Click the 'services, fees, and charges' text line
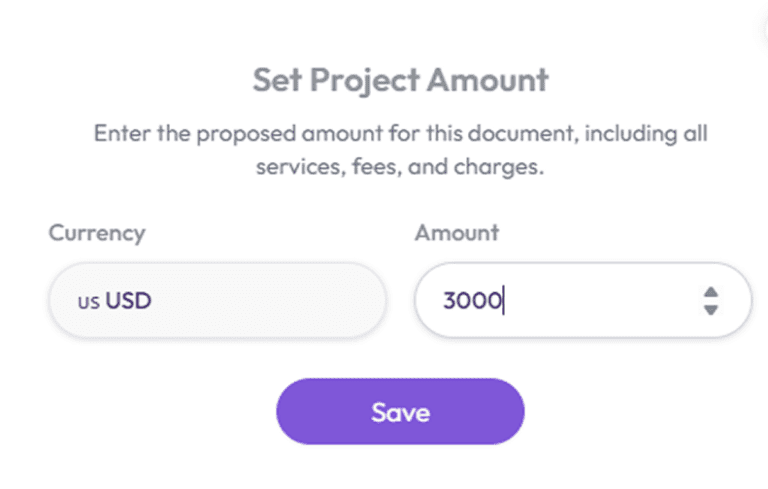This screenshot has width=768, height=489. click(400, 167)
